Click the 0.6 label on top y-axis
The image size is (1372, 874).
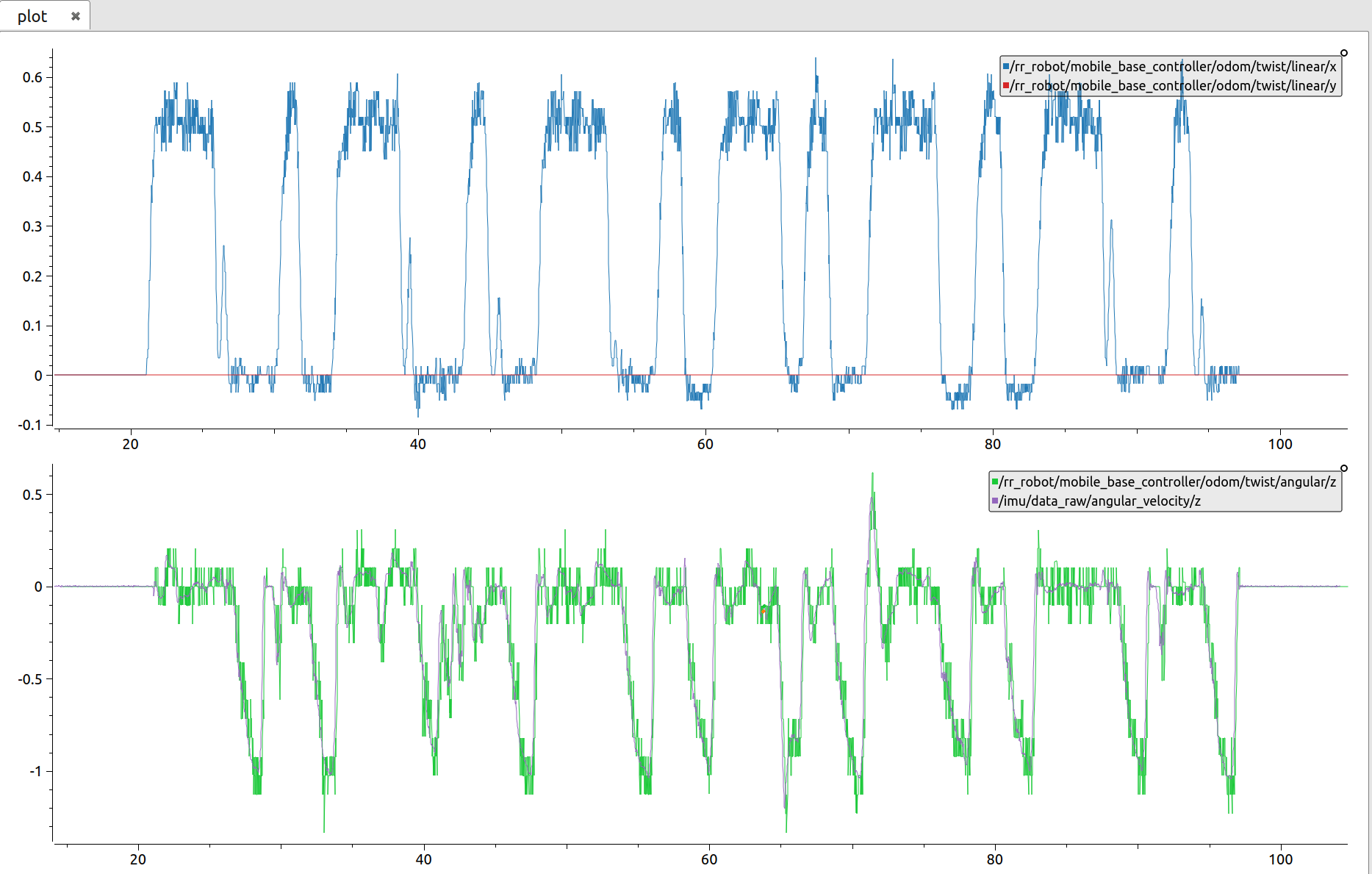pos(32,77)
